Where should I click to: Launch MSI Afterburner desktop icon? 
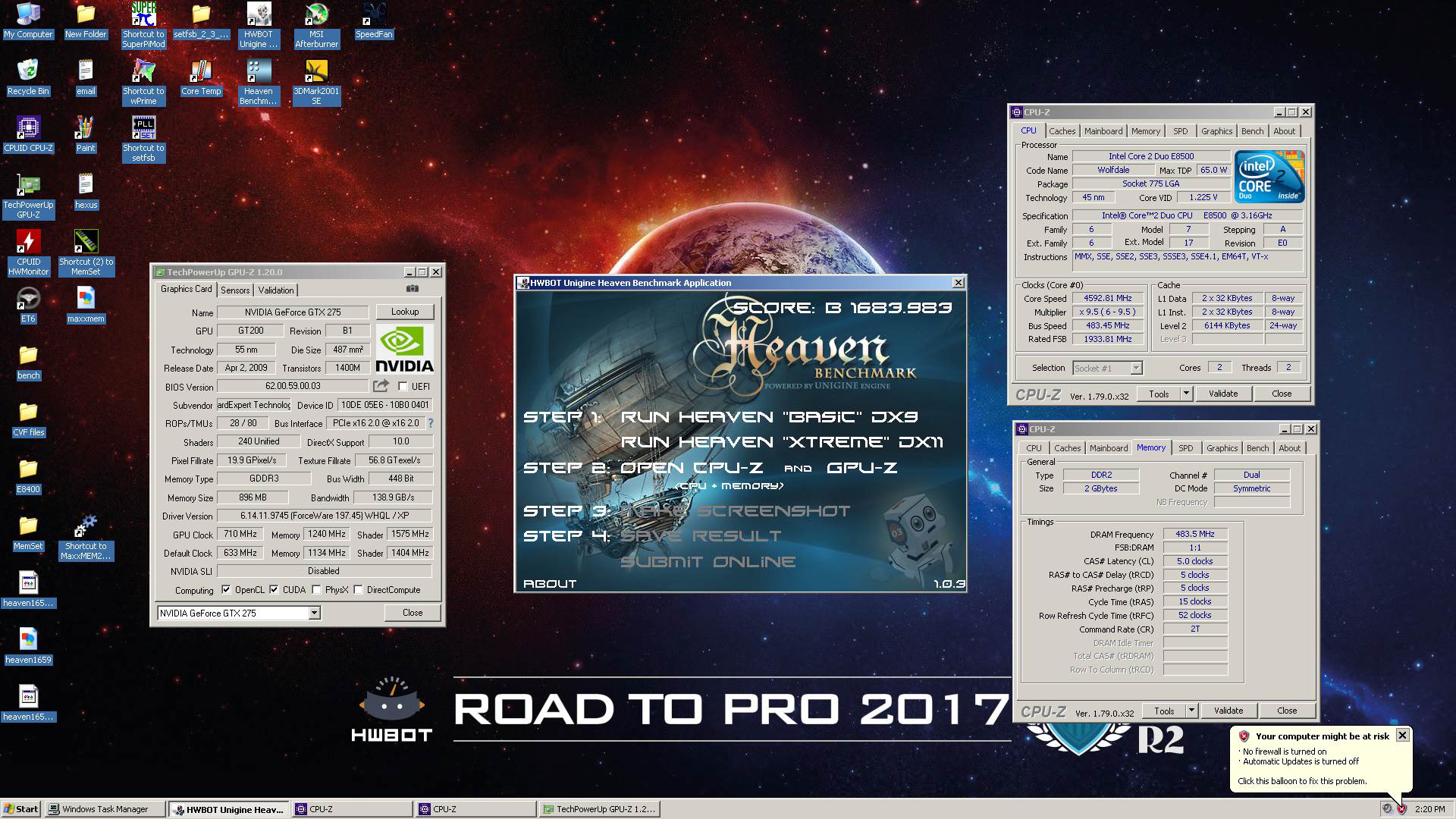click(316, 25)
